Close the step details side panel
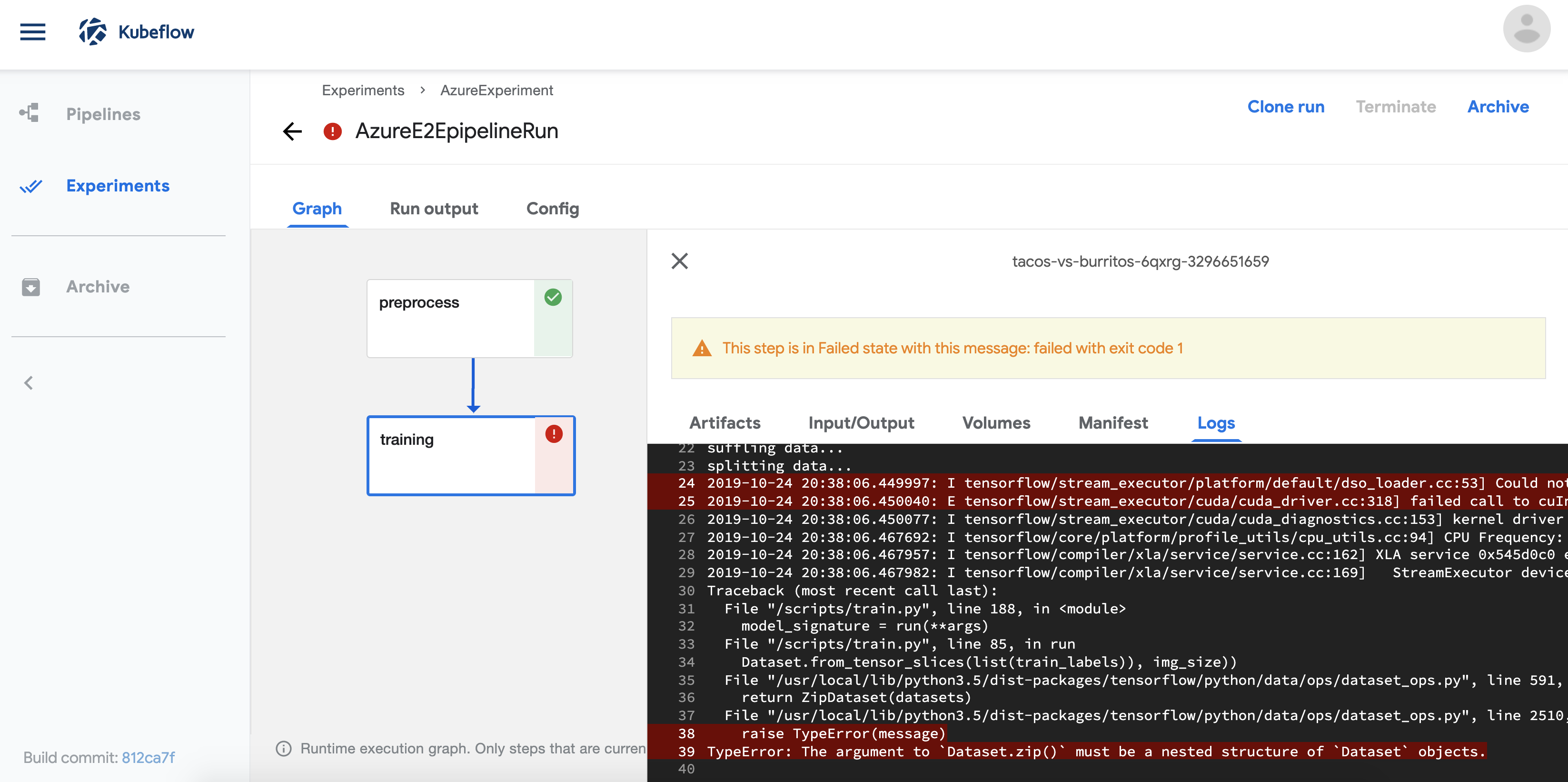 pyautogui.click(x=679, y=261)
